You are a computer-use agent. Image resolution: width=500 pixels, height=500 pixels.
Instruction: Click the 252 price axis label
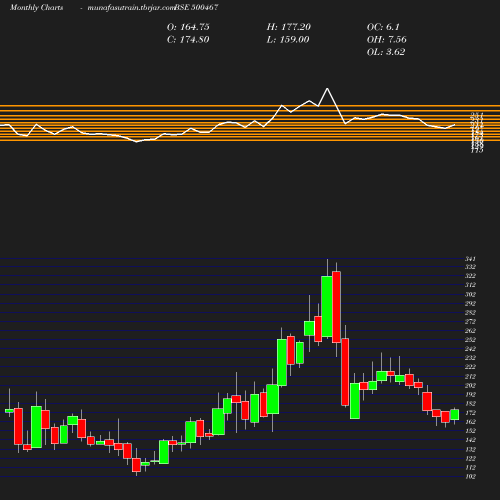coord(470,340)
